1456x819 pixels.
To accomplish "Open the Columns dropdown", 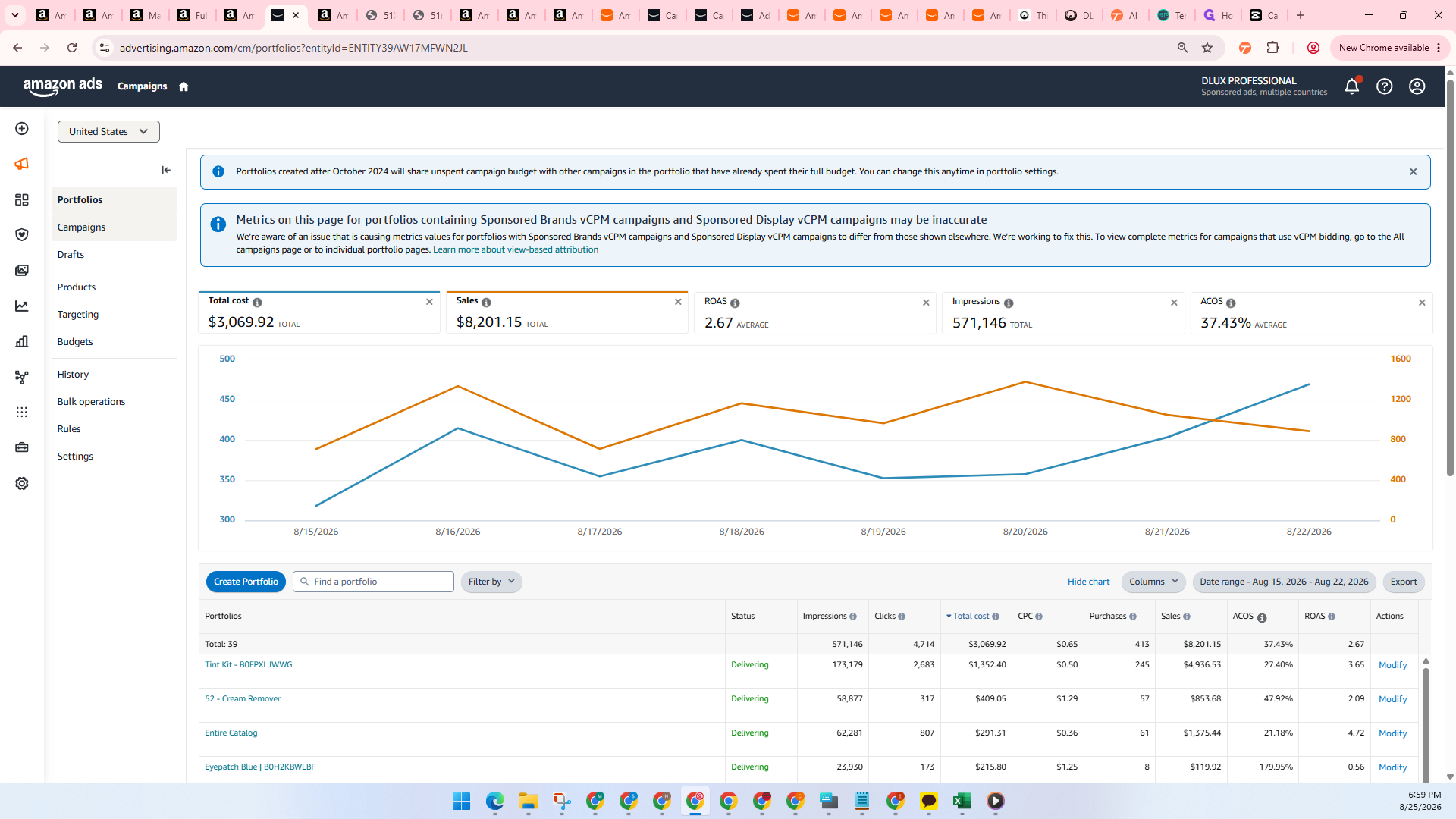I will click(1153, 582).
